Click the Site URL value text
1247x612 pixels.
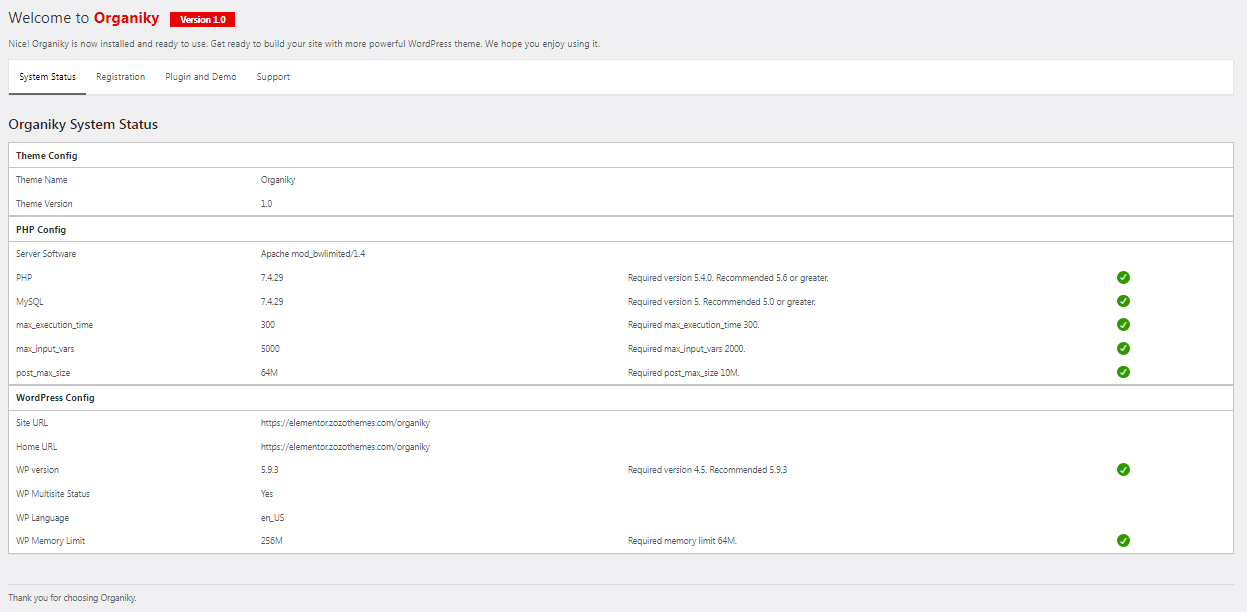345,423
